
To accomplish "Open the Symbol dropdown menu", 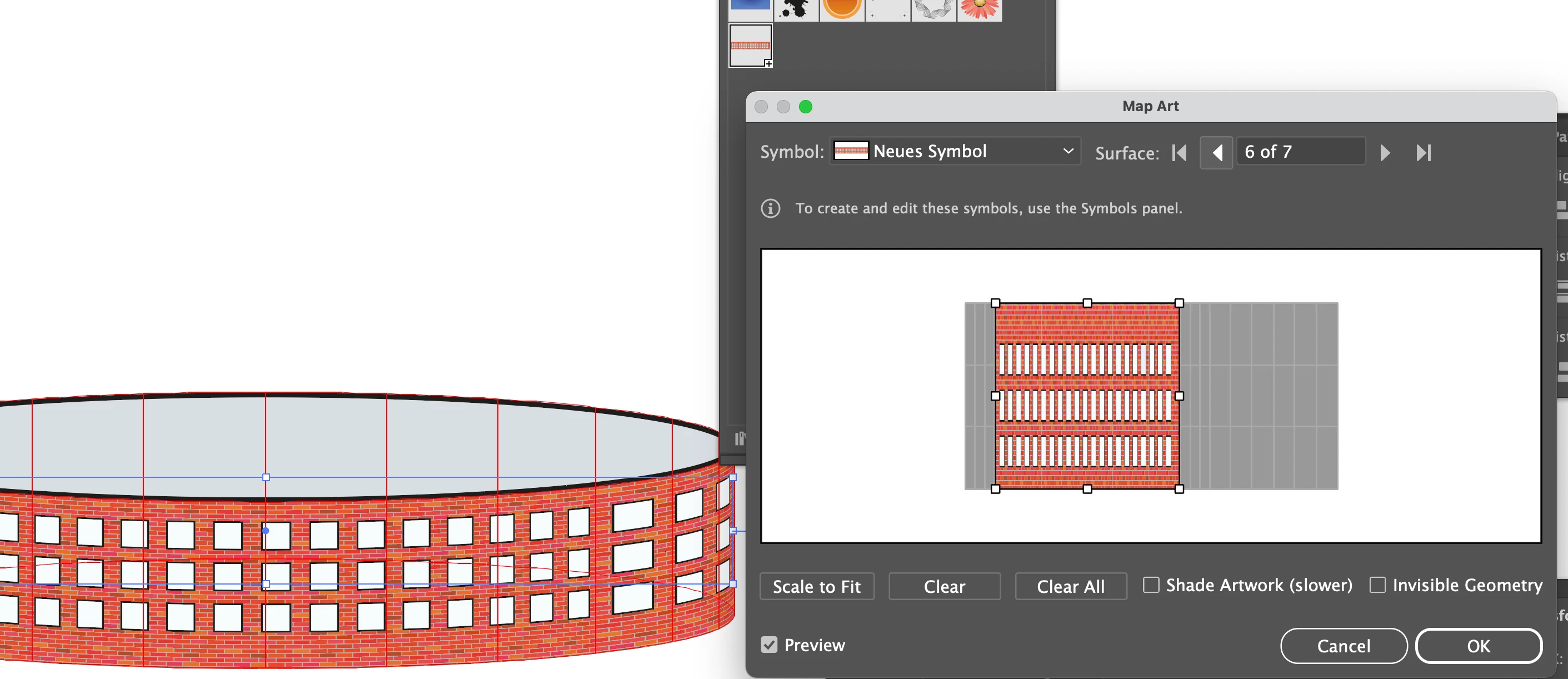I will [x=955, y=152].
